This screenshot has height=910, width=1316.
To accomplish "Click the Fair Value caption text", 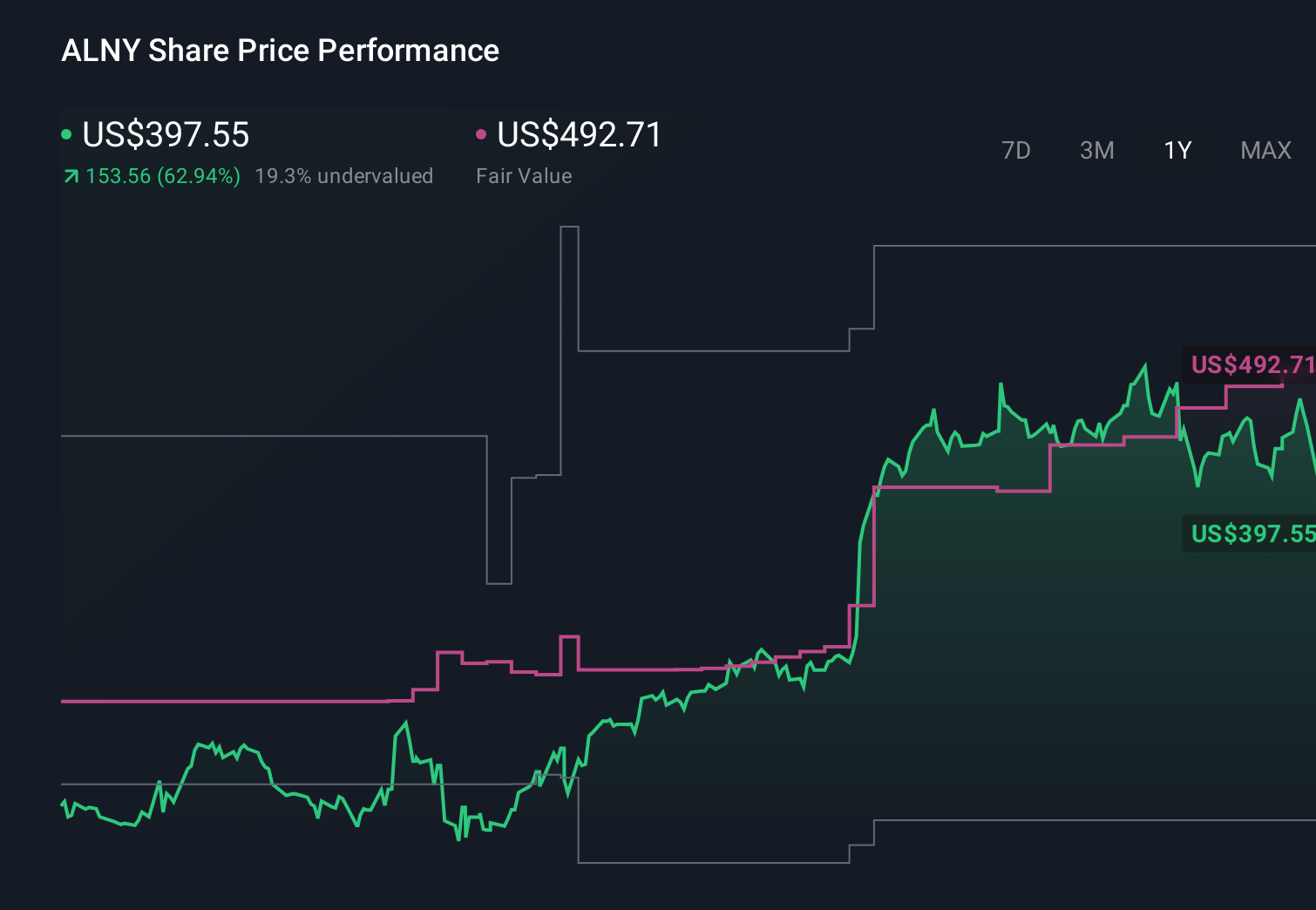I will click(523, 175).
